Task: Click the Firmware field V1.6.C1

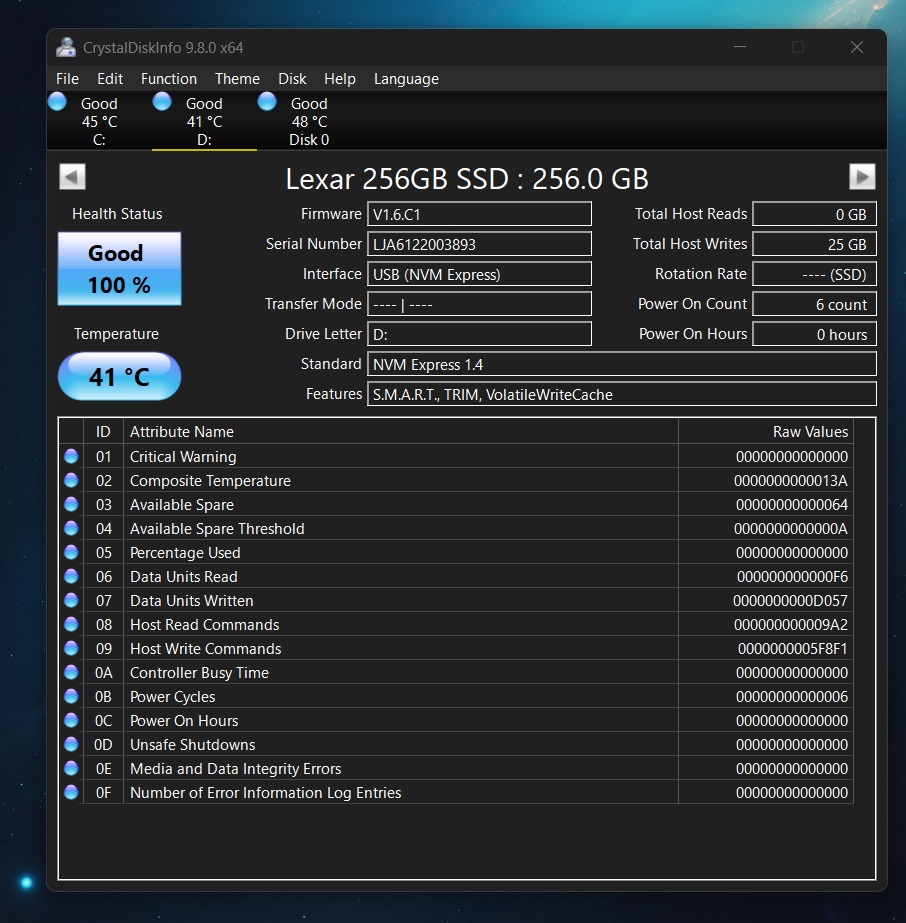Action: tap(479, 214)
